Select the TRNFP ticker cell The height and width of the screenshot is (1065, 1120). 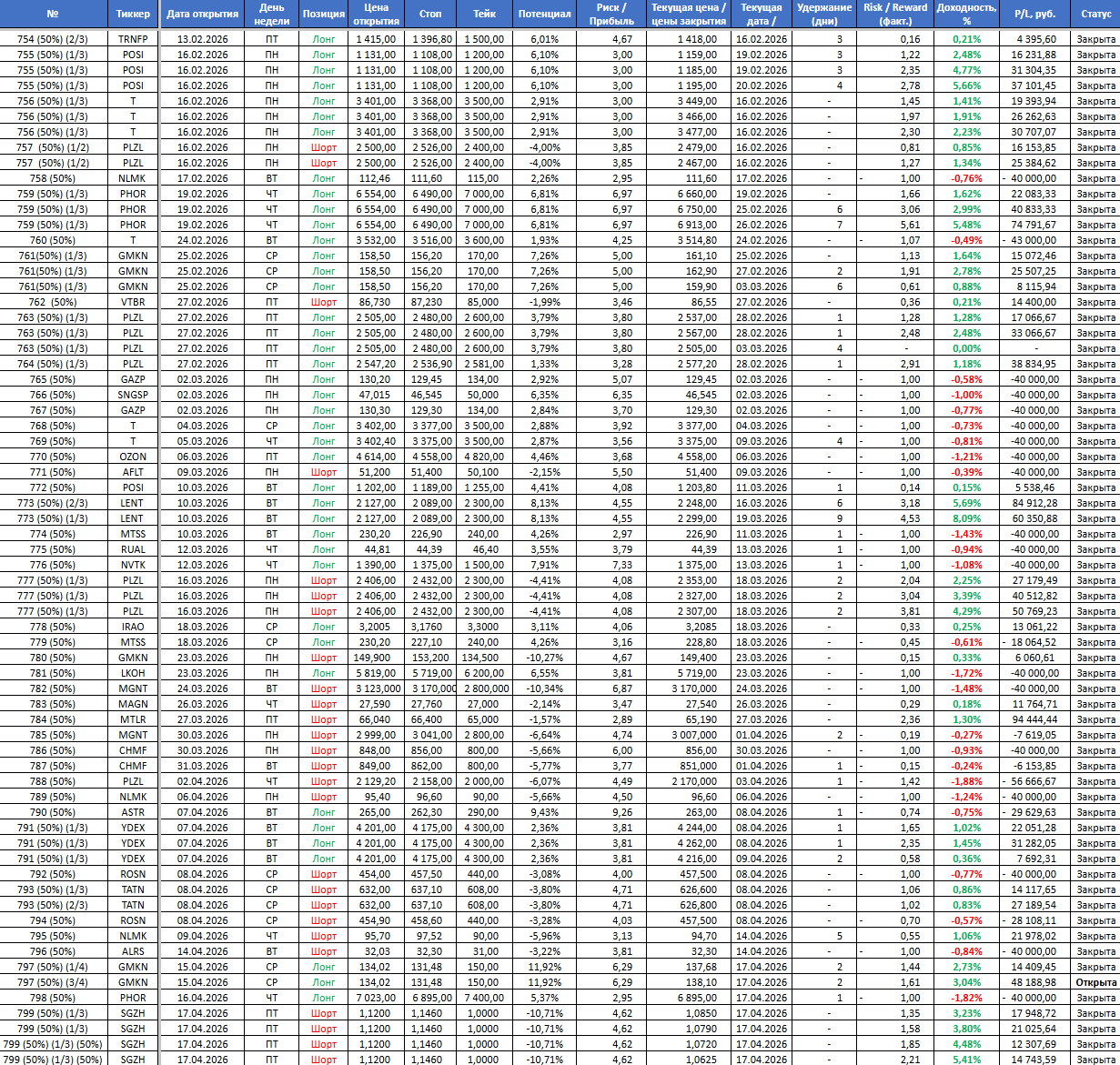point(133,39)
